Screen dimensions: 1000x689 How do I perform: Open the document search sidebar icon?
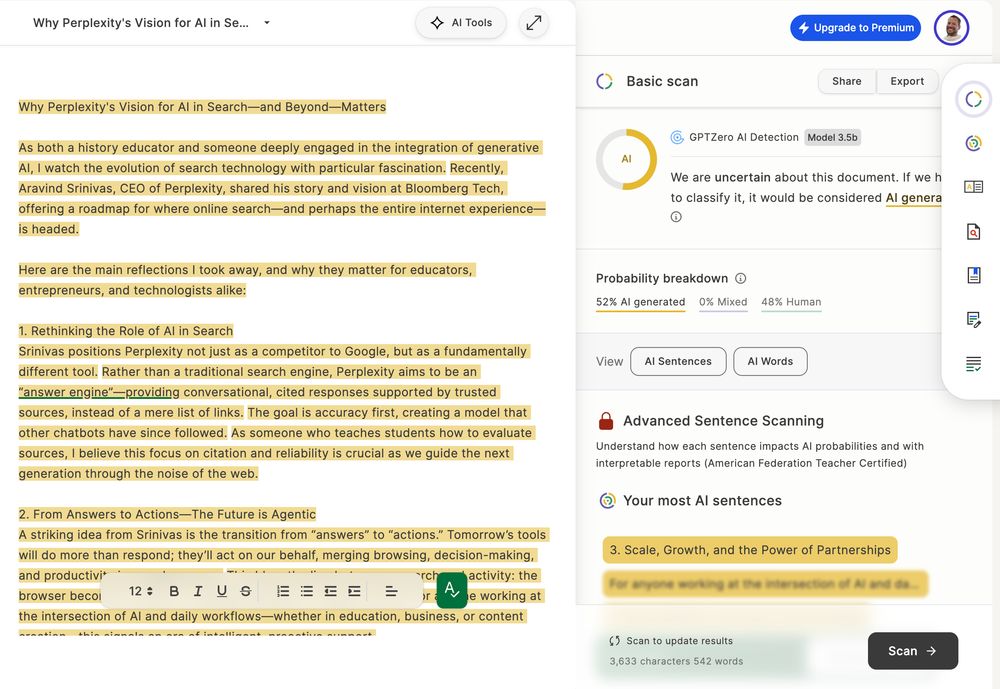973,231
